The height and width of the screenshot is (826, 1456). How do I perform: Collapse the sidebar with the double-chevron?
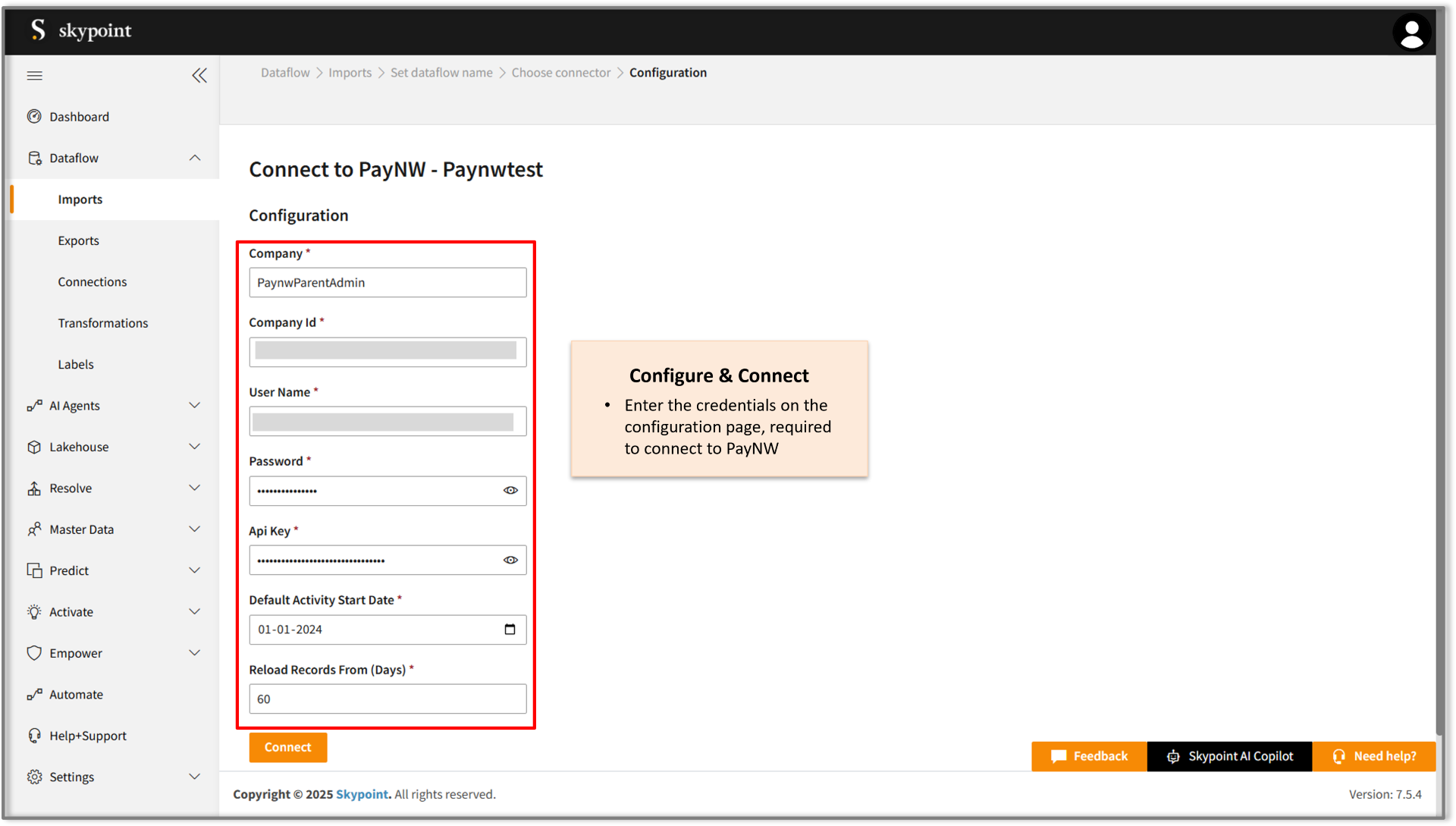[199, 75]
